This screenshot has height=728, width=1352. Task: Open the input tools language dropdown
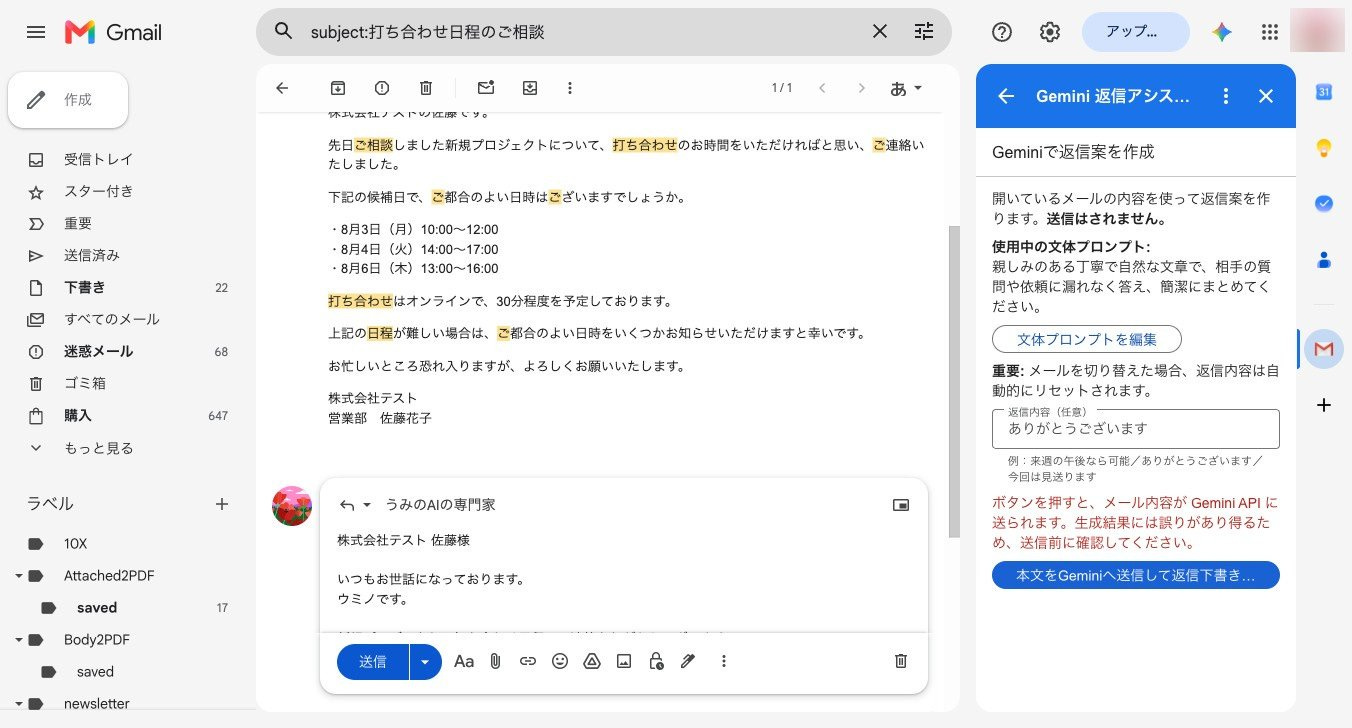pyautogui.click(x=906, y=88)
